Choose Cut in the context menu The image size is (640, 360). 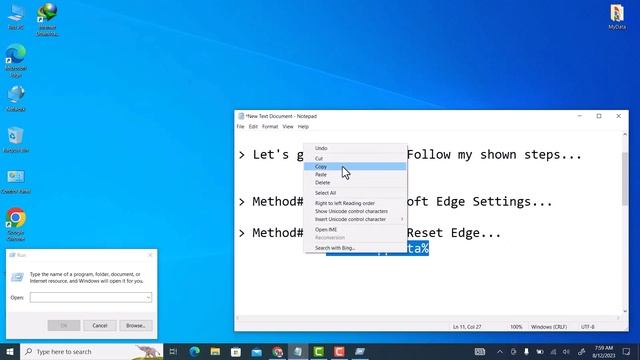pos(355,158)
